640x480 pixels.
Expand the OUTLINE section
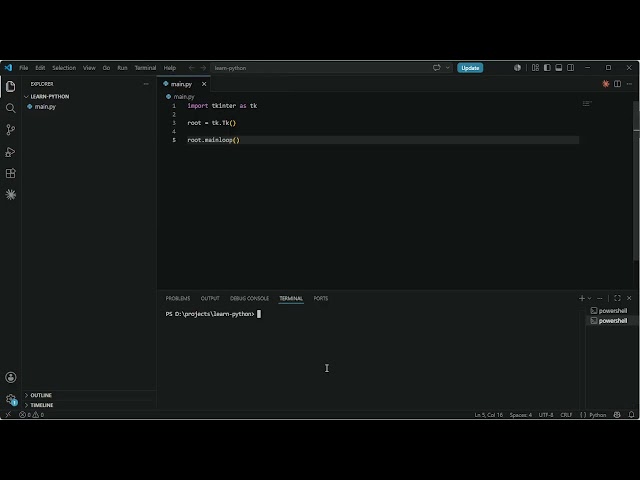pos(41,395)
